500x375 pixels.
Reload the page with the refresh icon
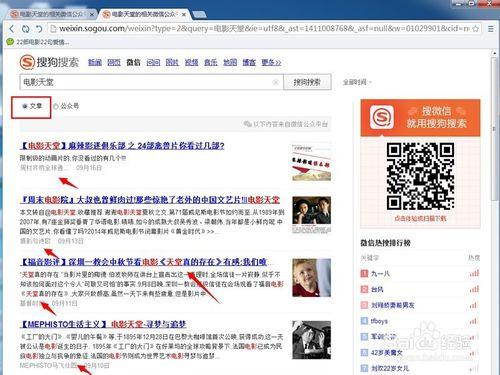tap(25, 29)
